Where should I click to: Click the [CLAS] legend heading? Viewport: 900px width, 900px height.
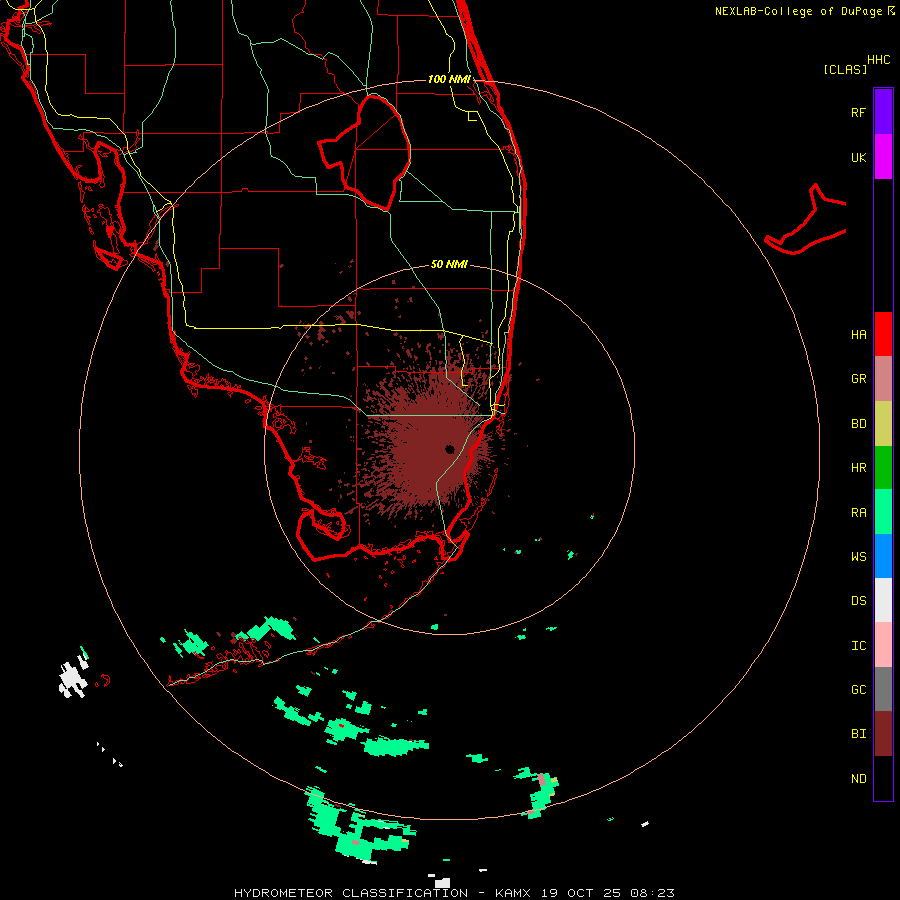point(845,69)
